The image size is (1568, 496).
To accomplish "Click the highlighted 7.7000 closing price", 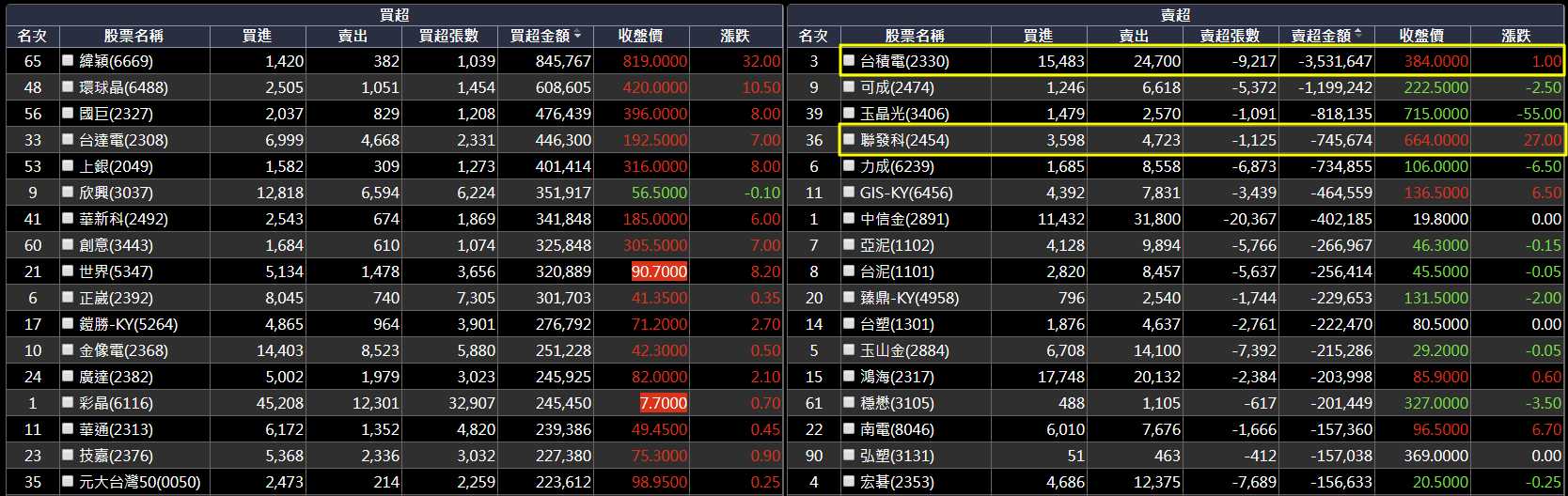I will point(663,403).
